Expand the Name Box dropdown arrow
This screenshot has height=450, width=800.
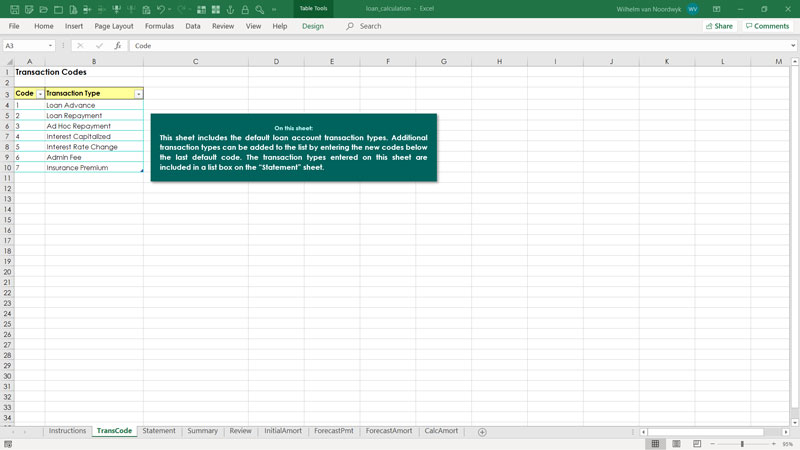50,45
